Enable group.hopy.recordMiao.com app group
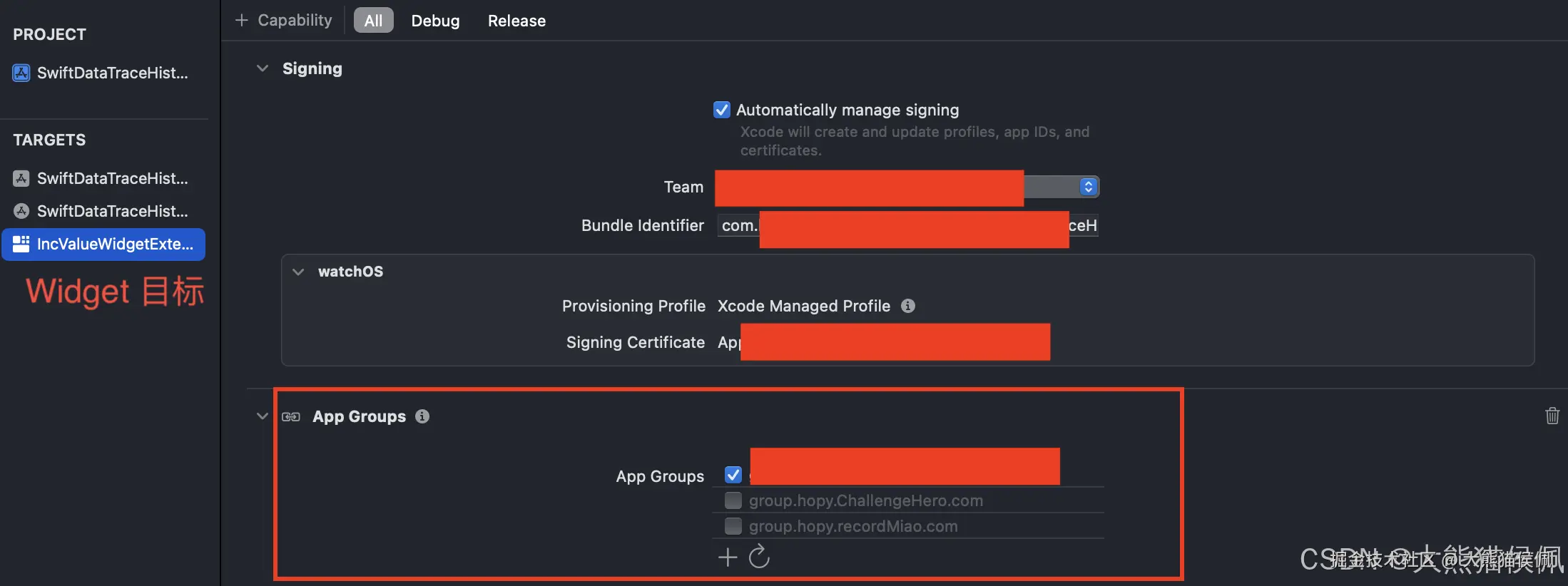Screen dimensions: 1568x586 pyautogui.click(x=733, y=526)
